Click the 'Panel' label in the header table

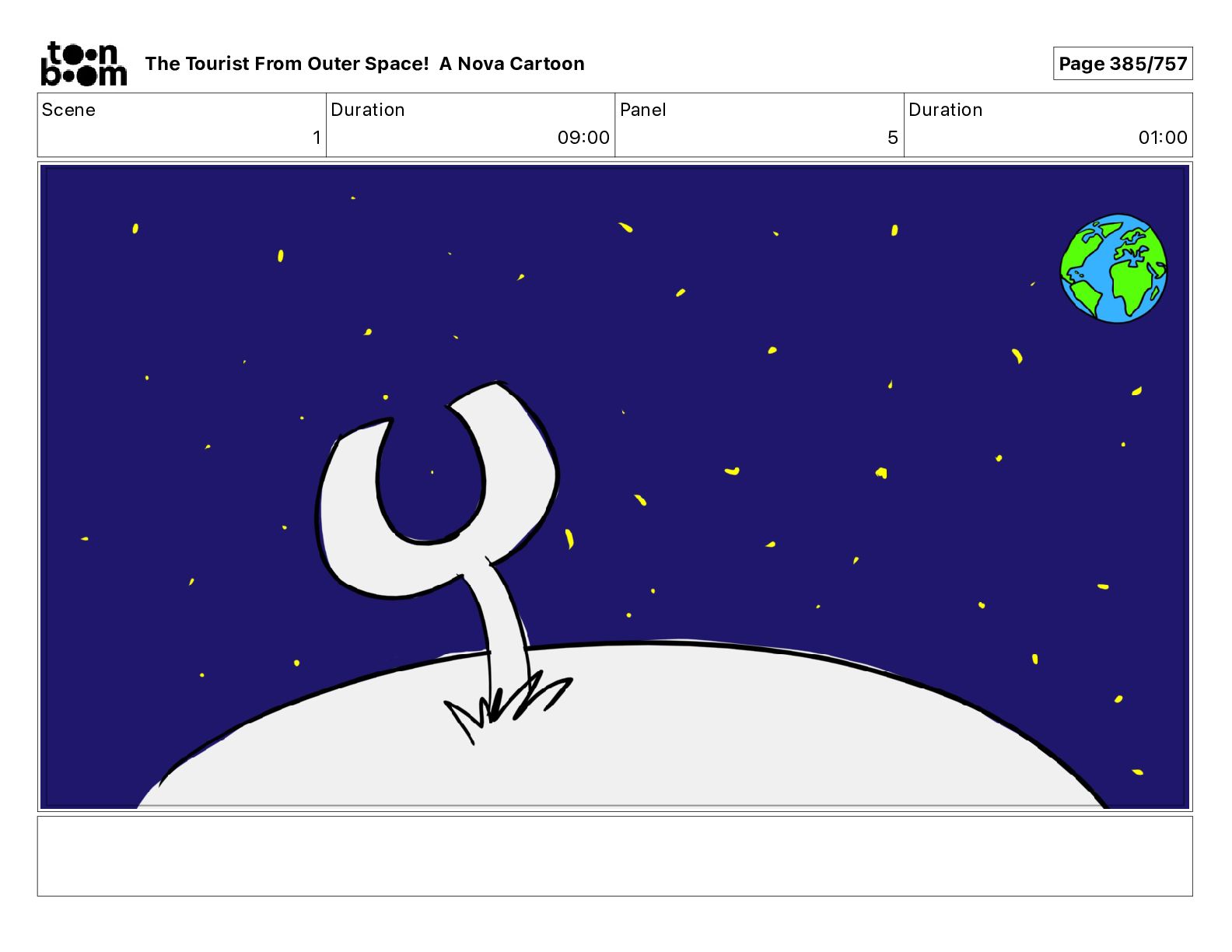642,110
